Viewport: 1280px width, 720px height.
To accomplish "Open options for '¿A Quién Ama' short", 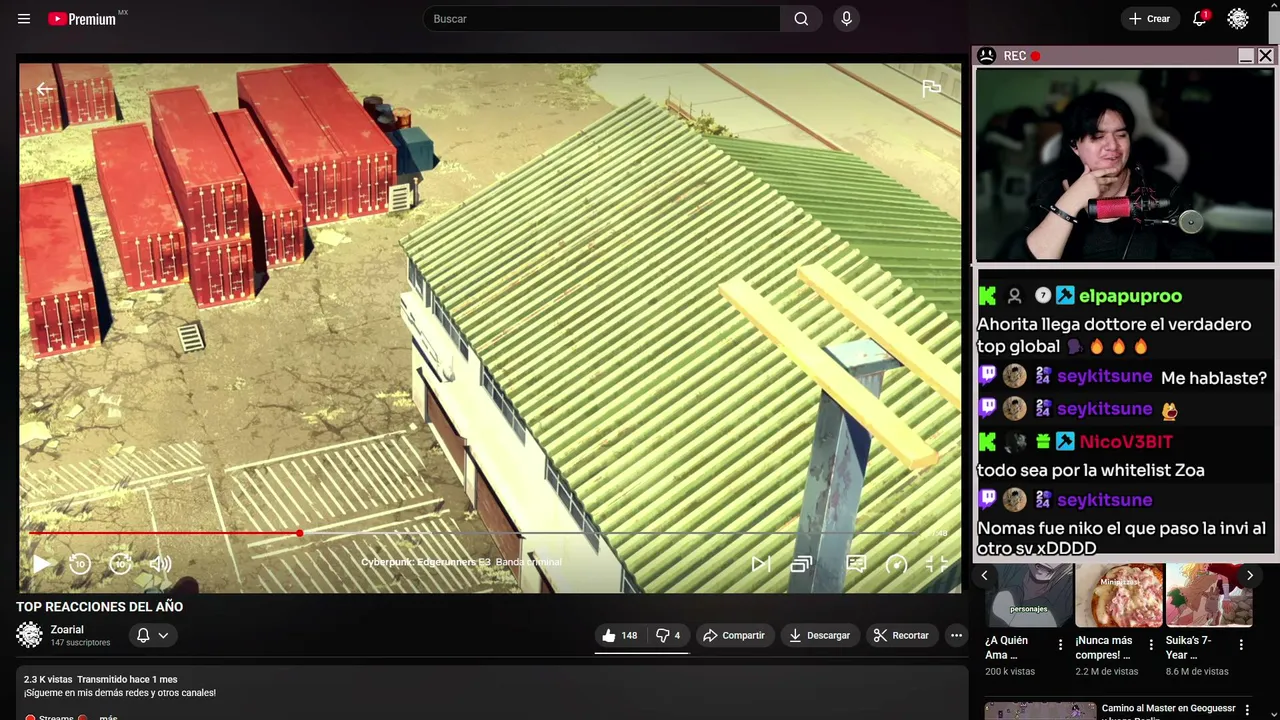I will [x=1061, y=645].
